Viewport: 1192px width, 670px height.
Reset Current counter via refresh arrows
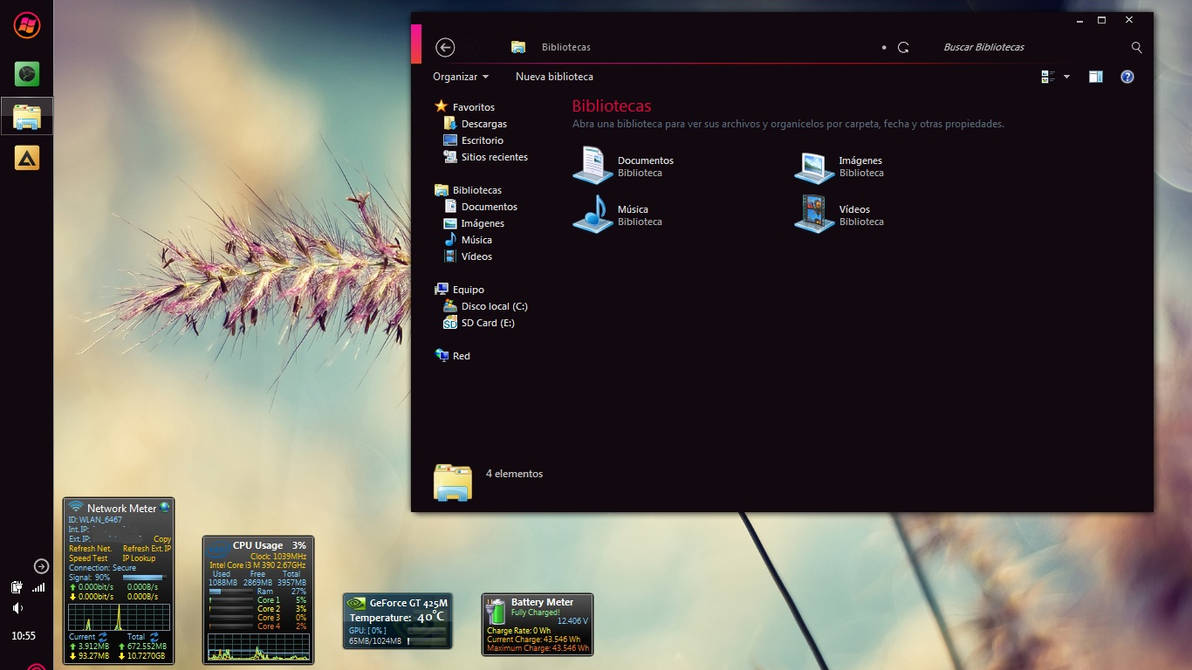[103, 637]
